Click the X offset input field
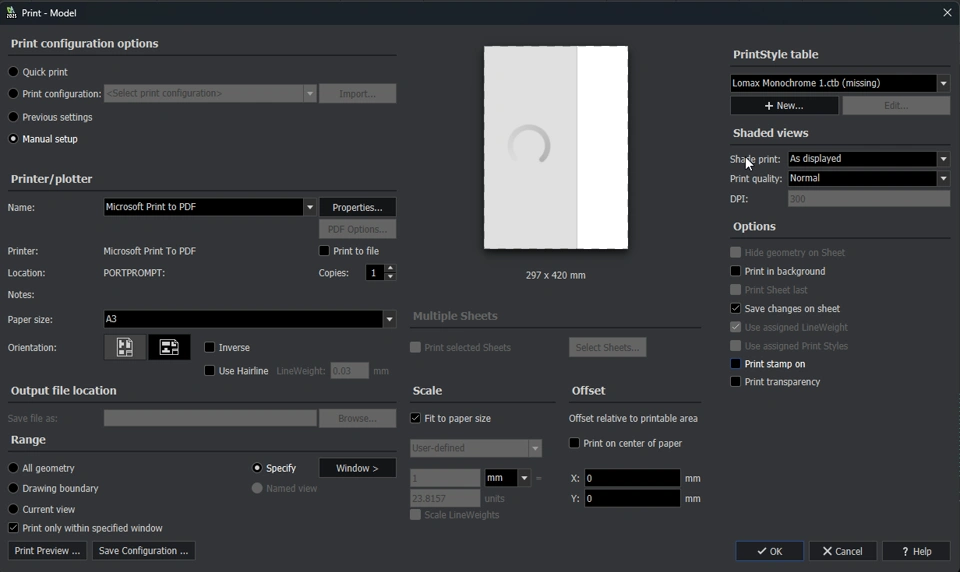Viewport: 960px width, 572px height. pyautogui.click(x=632, y=478)
